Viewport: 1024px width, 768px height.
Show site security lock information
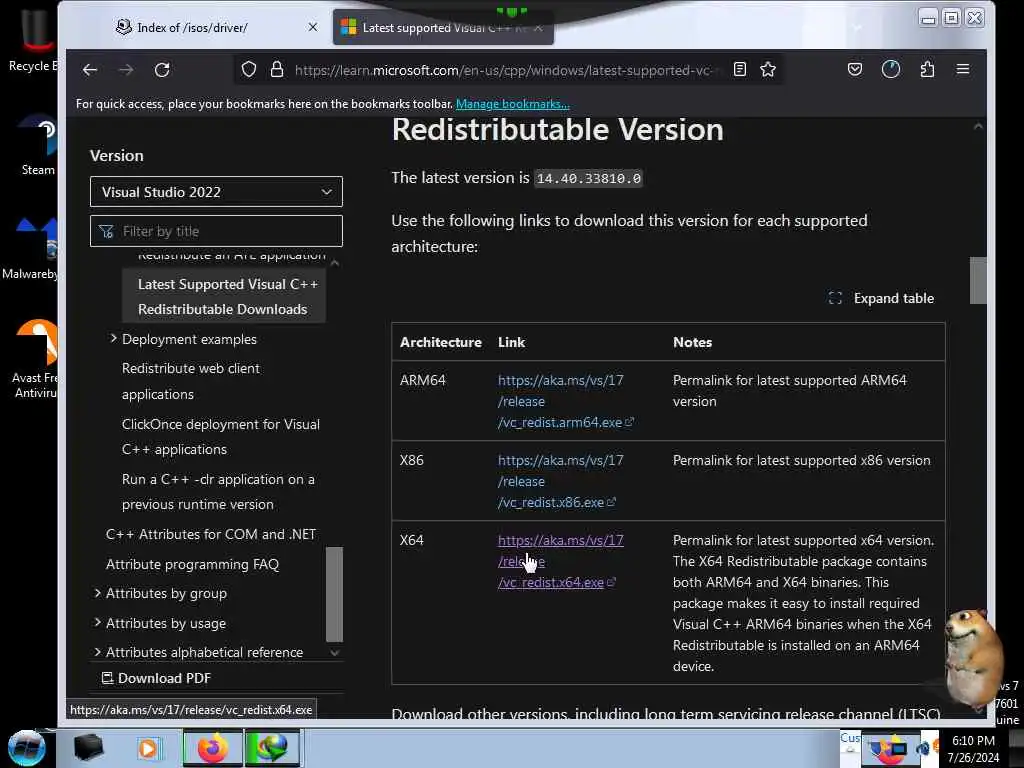click(277, 69)
